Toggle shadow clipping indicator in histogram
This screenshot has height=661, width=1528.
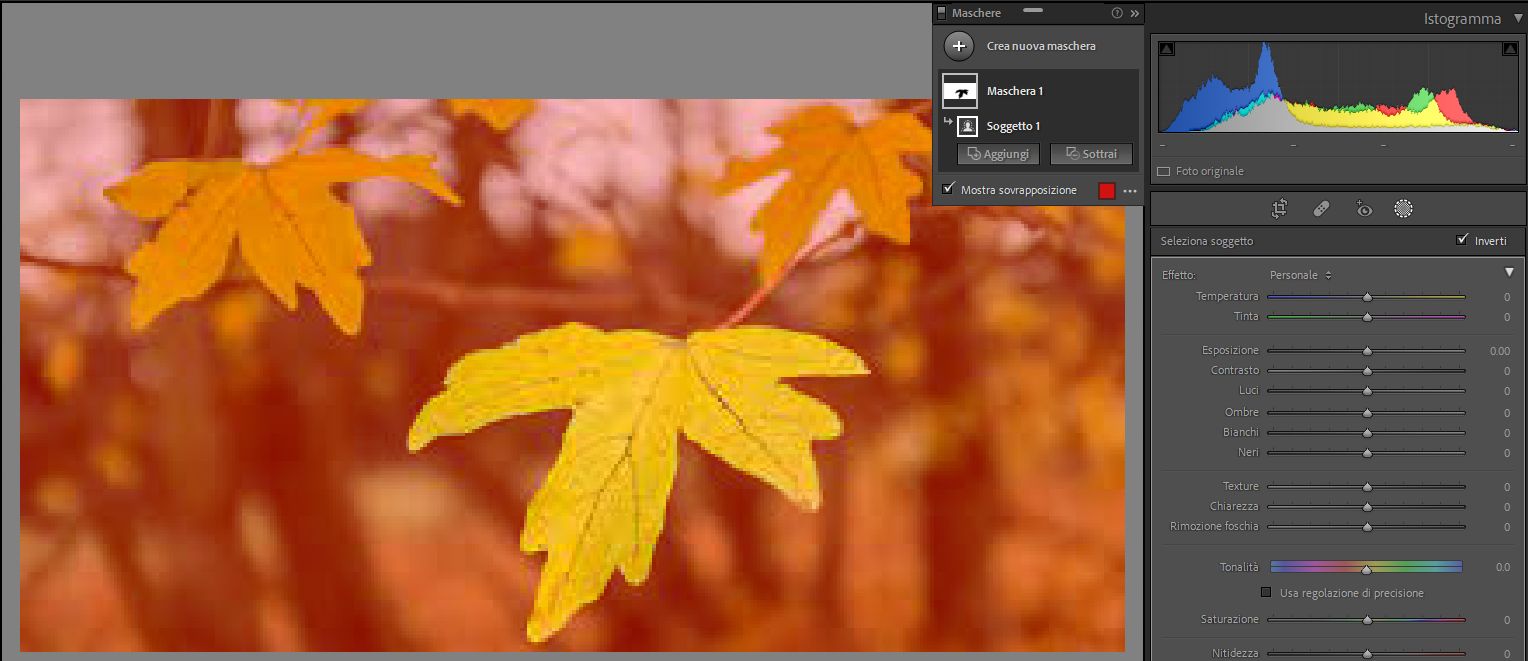[x=1167, y=49]
